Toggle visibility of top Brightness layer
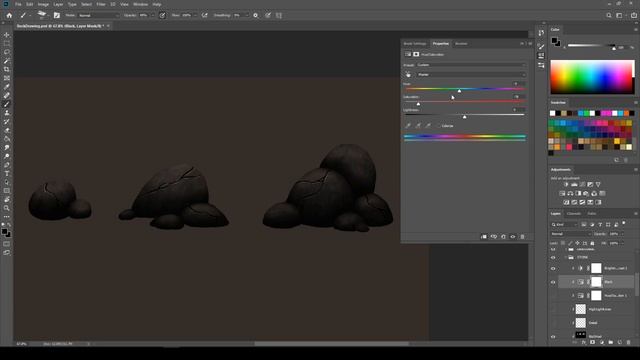Viewport: 640px width, 360px height. tap(553, 268)
